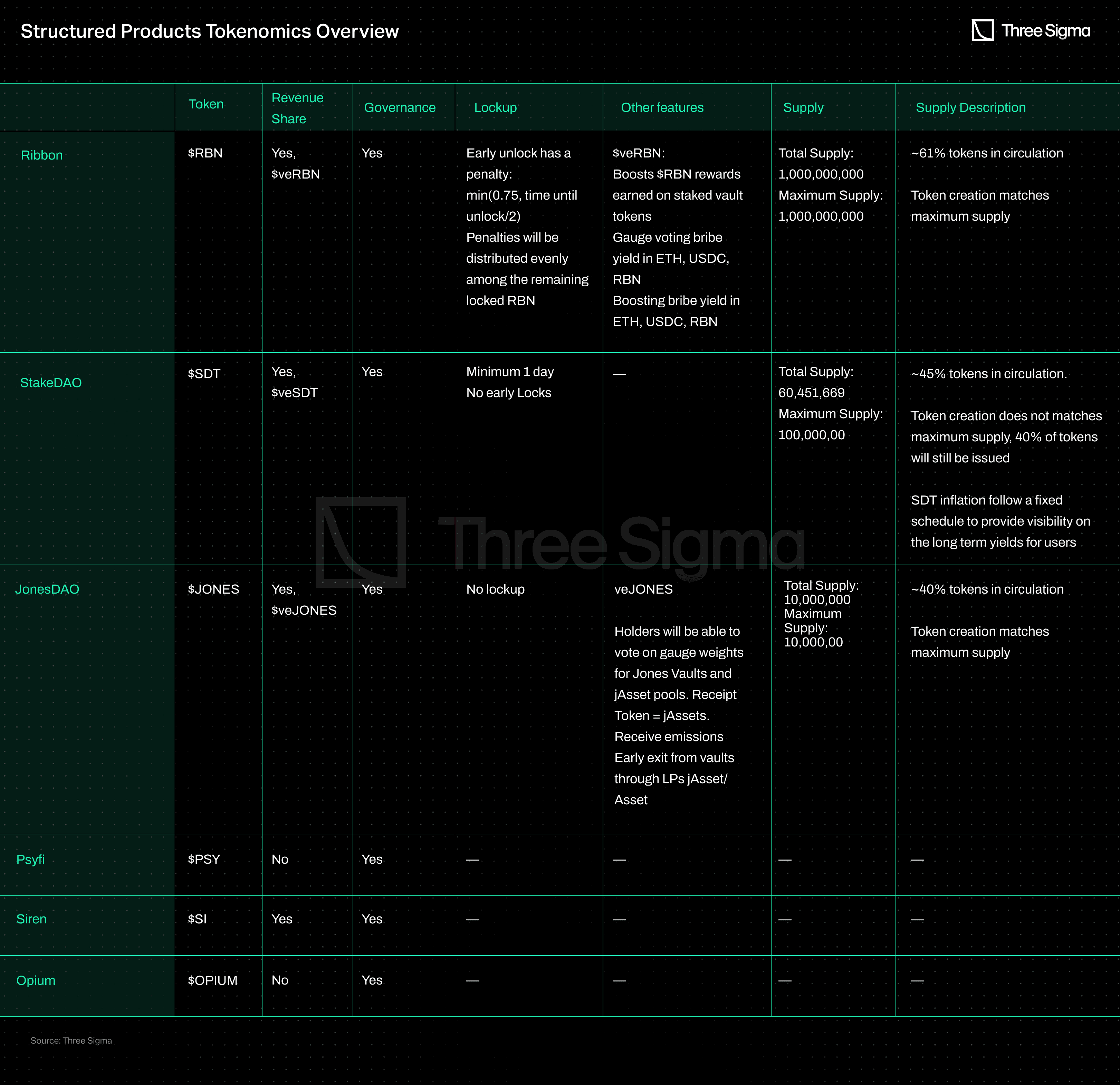Click the Governance column header
This screenshot has width=1120, height=1085.
point(400,107)
